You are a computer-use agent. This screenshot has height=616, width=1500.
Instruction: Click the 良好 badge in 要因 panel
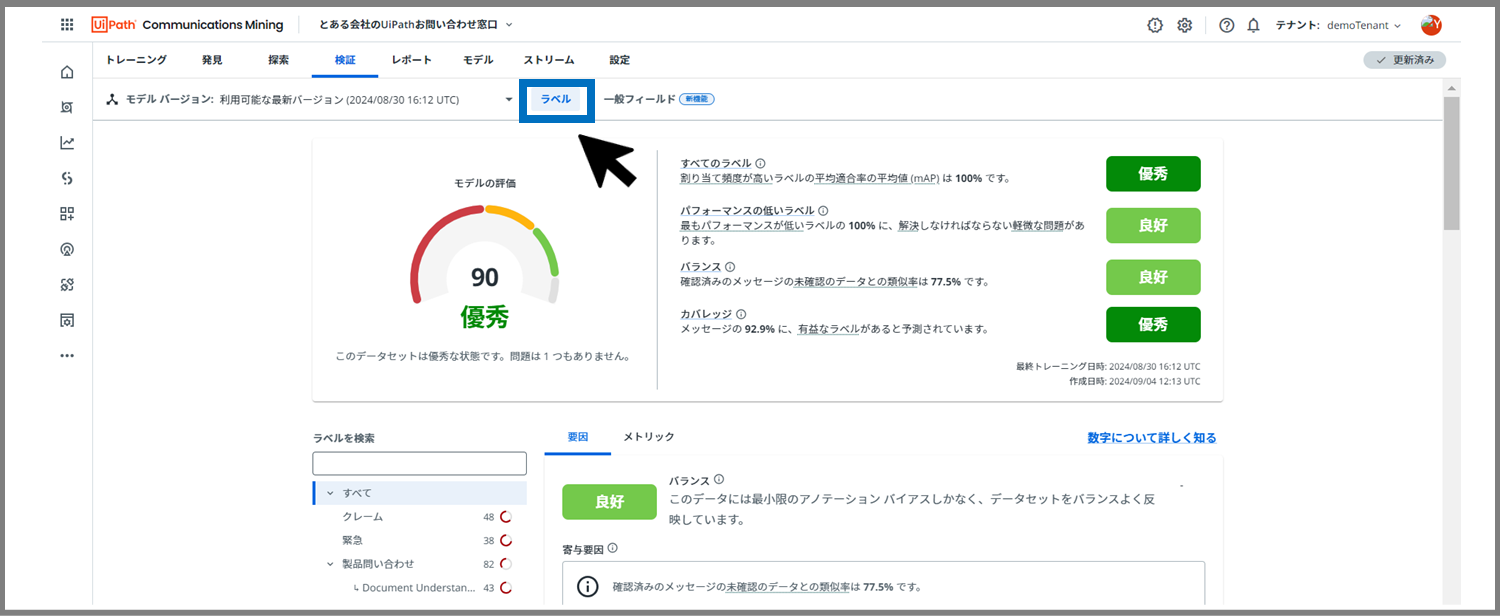point(609,502)
